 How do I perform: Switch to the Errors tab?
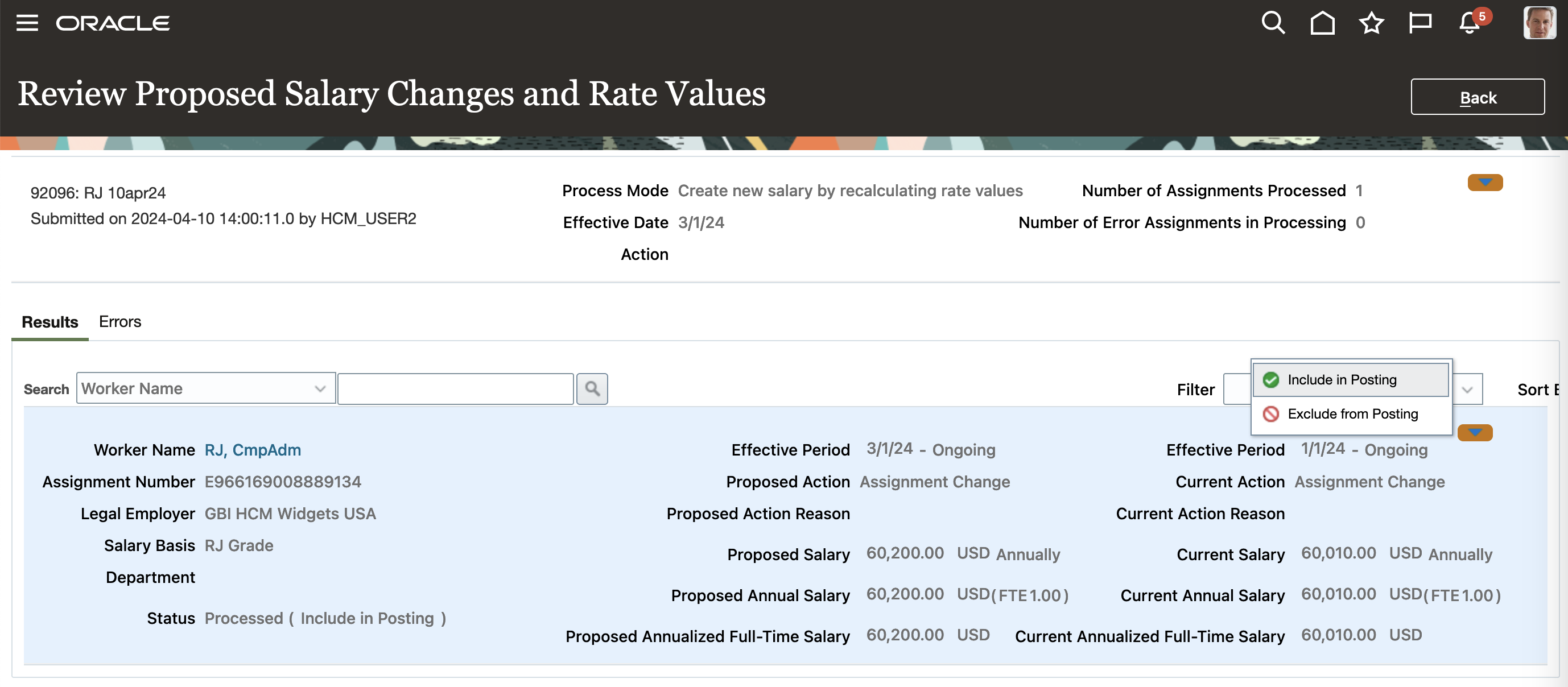120,321
